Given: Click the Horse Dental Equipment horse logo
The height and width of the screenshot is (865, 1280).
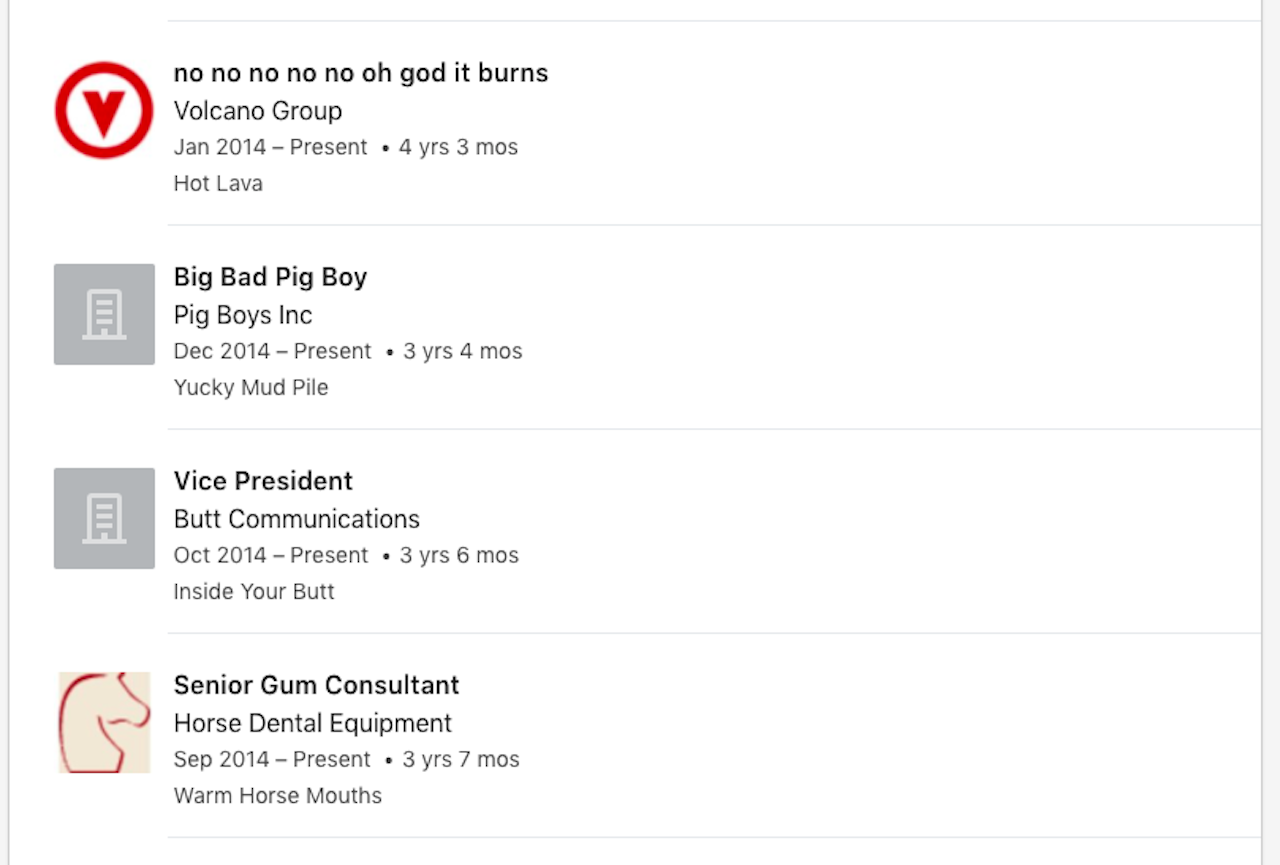Looking at the screenshot, I should [x=104, y=722].
